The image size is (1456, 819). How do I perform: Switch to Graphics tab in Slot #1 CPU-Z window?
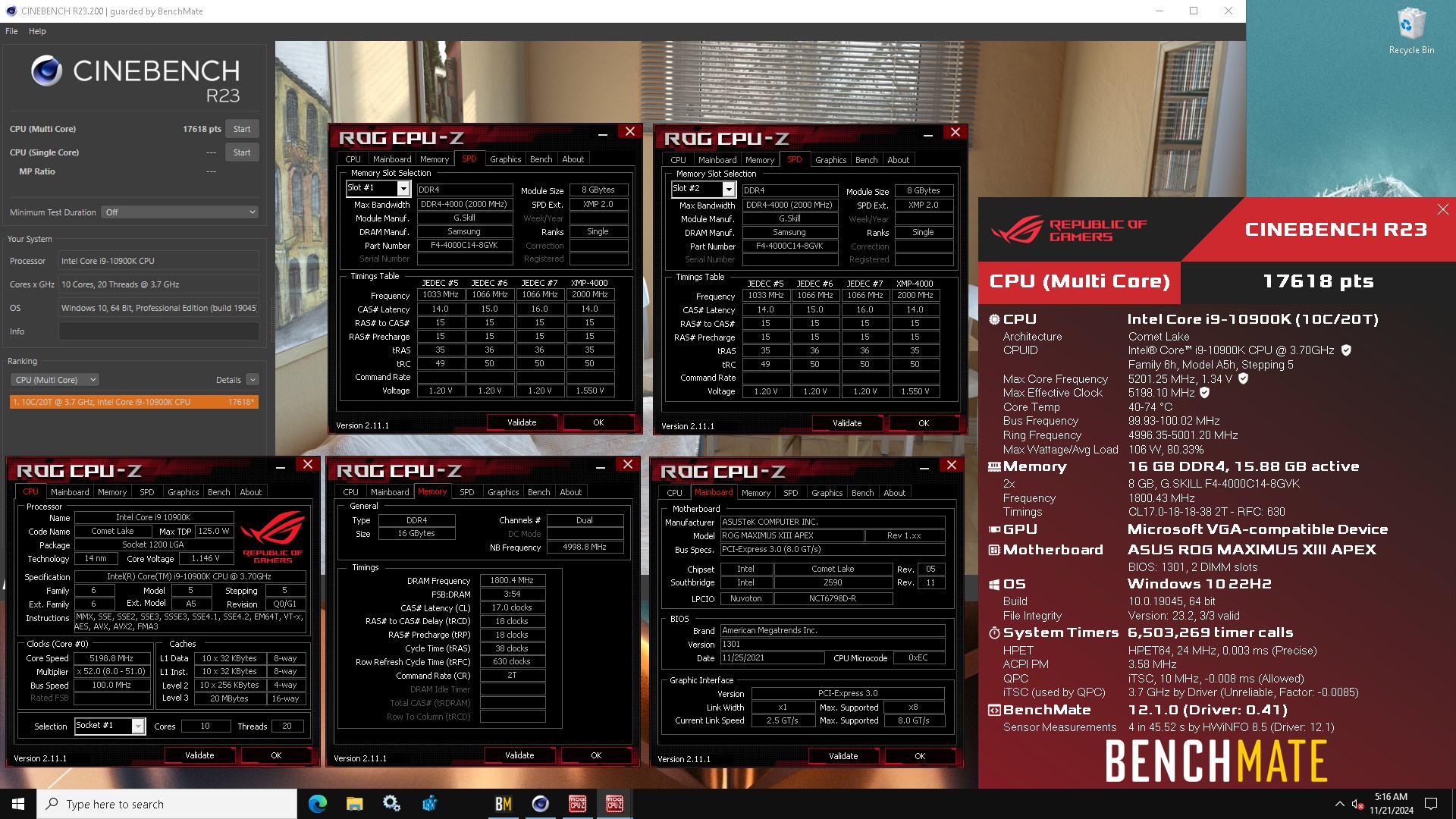pyautogui.click(x=505, y=159)
